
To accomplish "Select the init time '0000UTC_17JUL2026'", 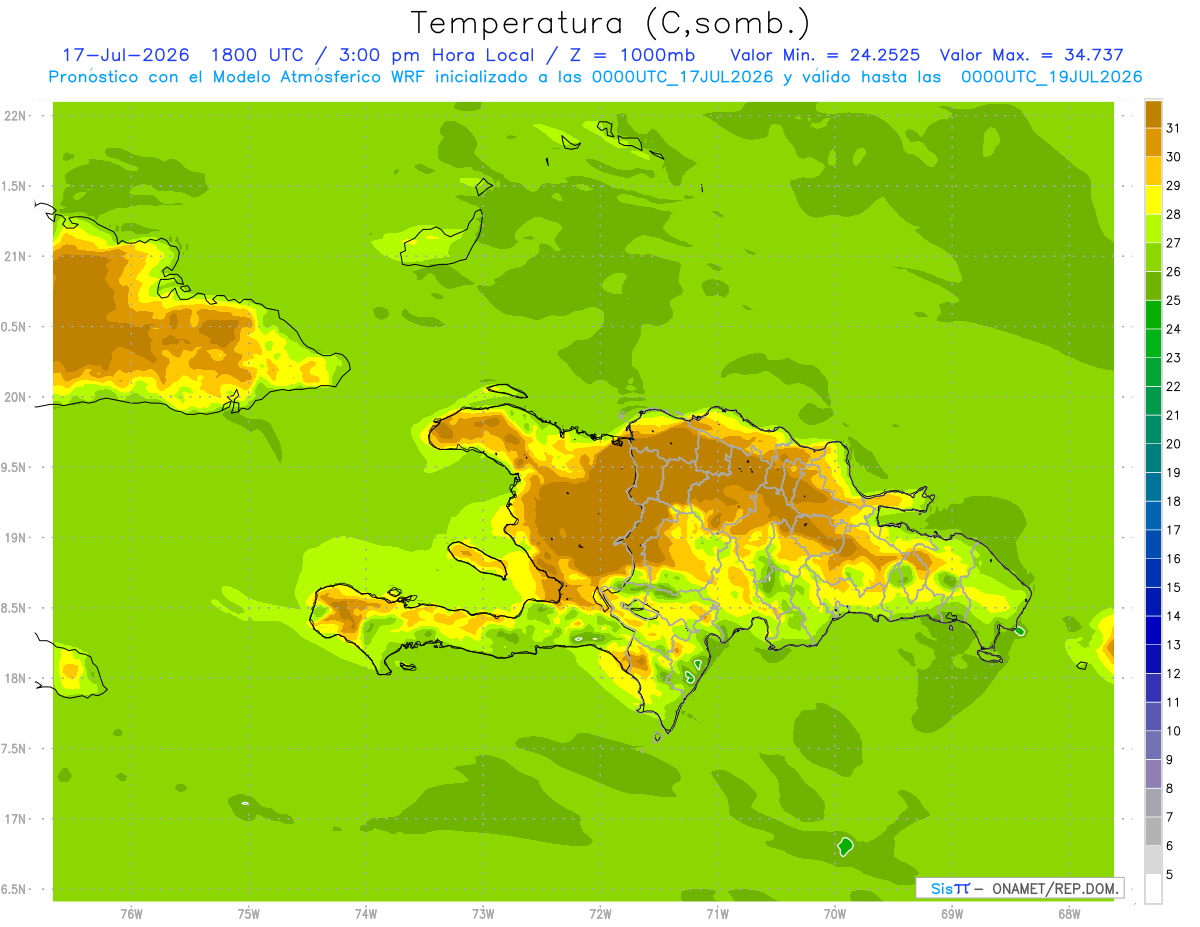I will tap(683, 77).
